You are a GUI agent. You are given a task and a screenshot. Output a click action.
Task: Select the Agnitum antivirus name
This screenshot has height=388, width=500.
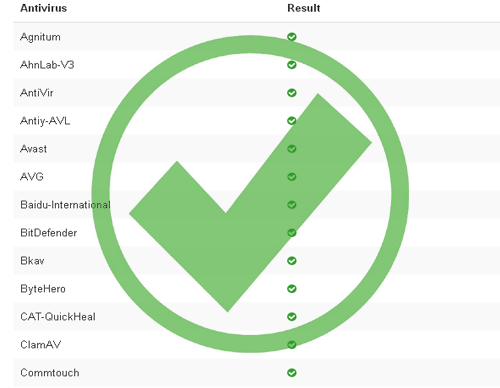[x=40, y=37]
